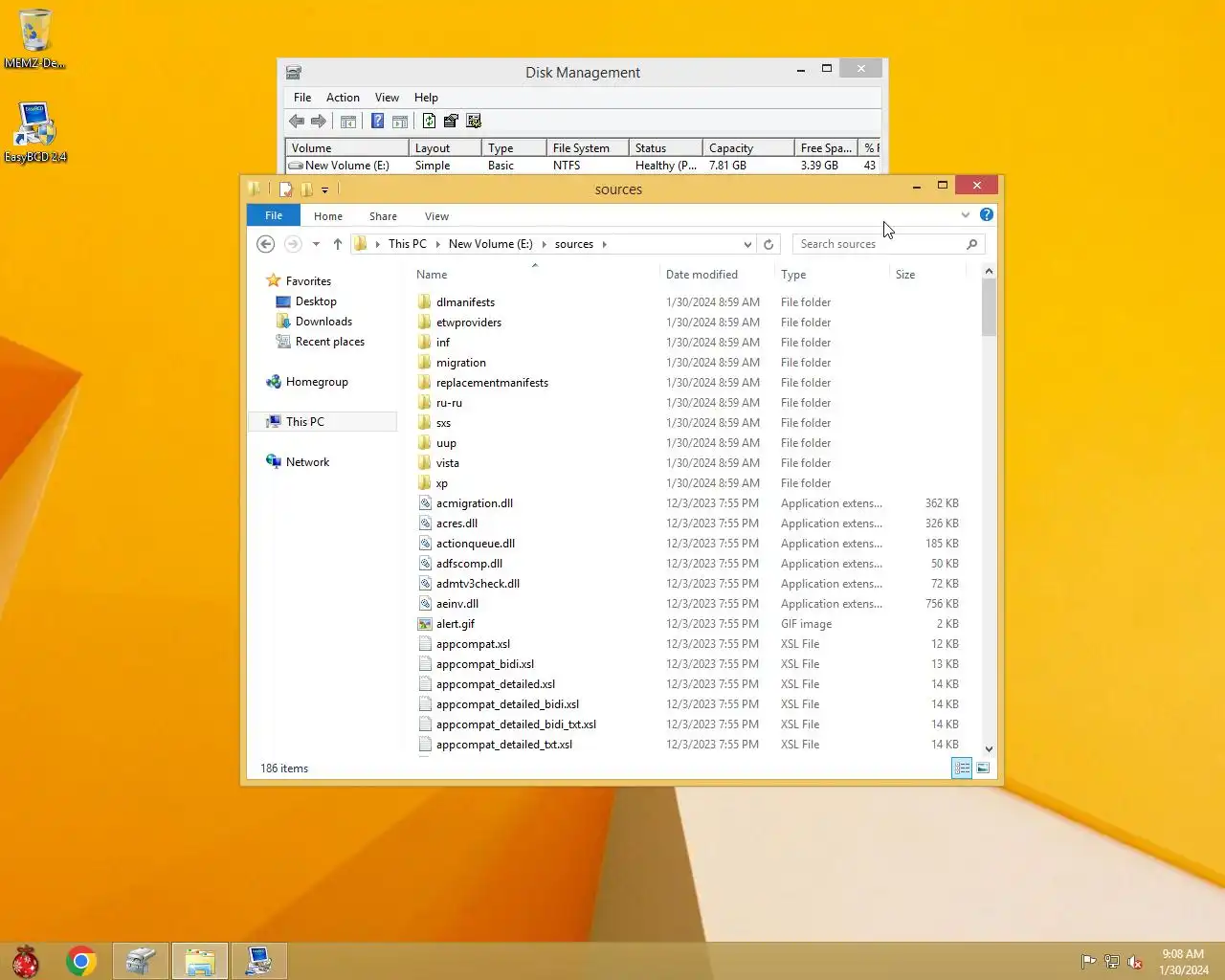Select the dlmanifests folder
1225x980 pixels.
(x=465, y=302)
